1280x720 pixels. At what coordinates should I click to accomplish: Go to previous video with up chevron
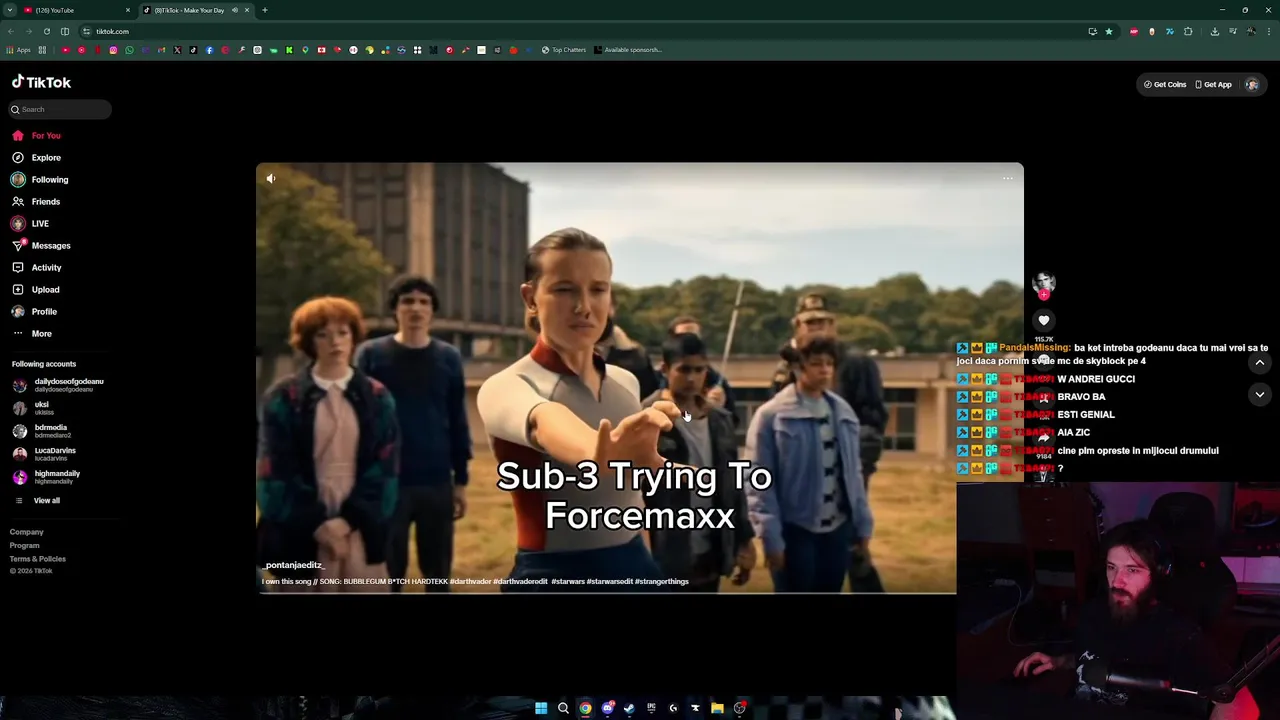(1259, 362)
